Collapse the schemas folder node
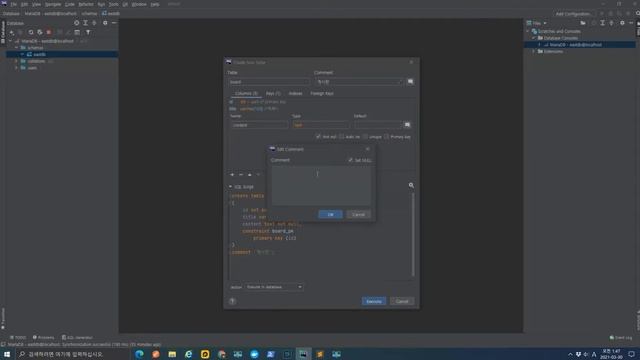The image size is (640, 360). coord(17,48)
